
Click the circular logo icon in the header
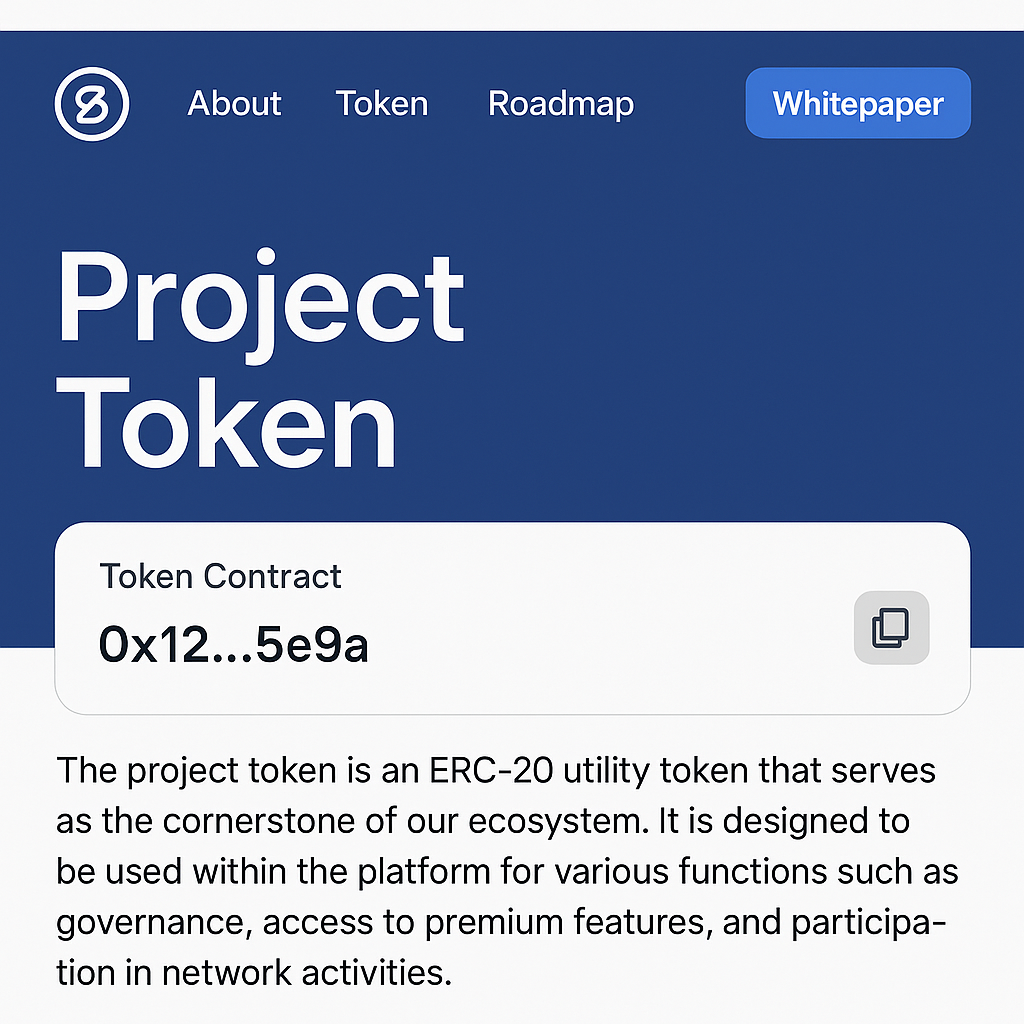point(91,103)
